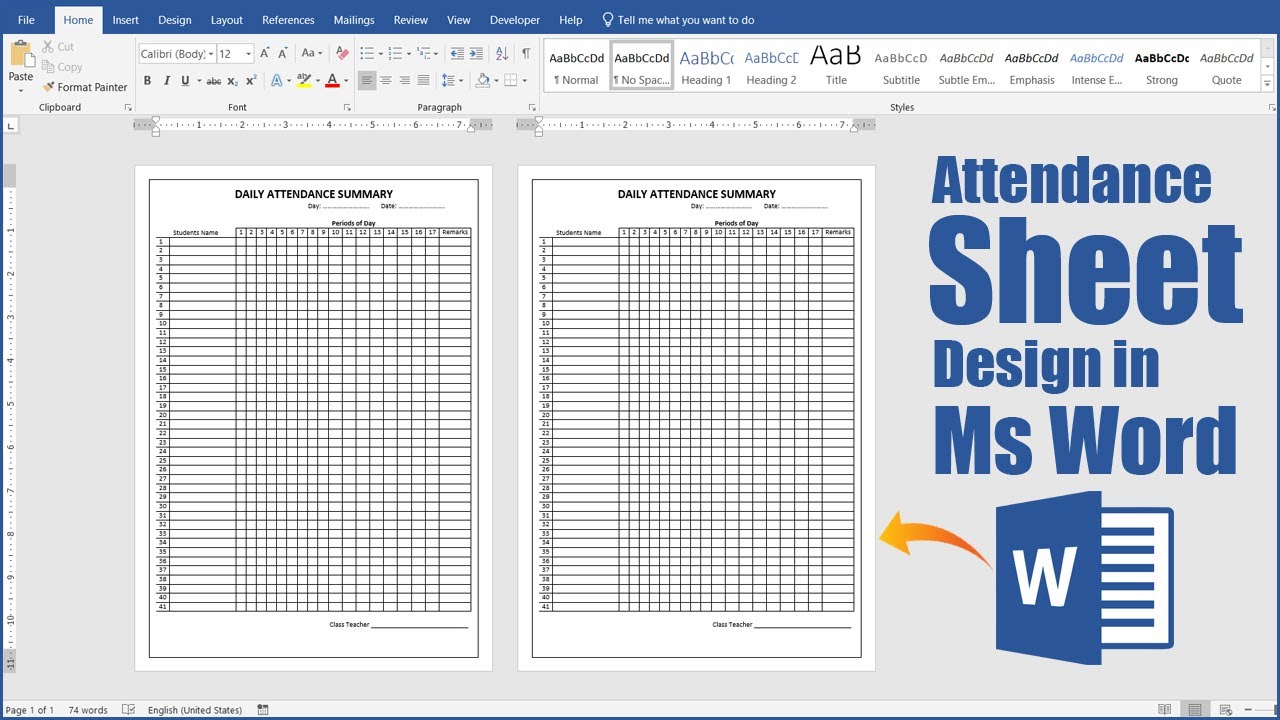Open the Borders dropdown arrow
1280x720 pixels.
(525, 81)
